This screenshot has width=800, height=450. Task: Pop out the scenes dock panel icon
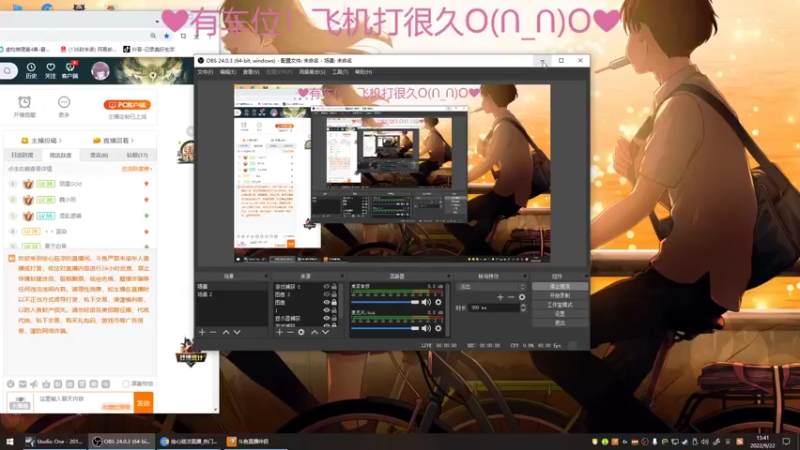point(266,276)
